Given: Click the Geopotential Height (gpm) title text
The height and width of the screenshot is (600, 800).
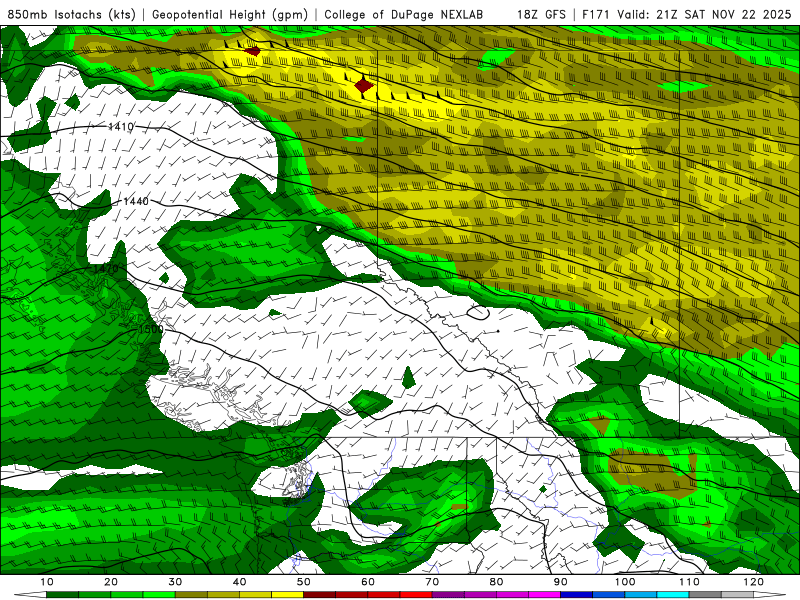Looking at the screenshot, I should click(x=230, y=15).
